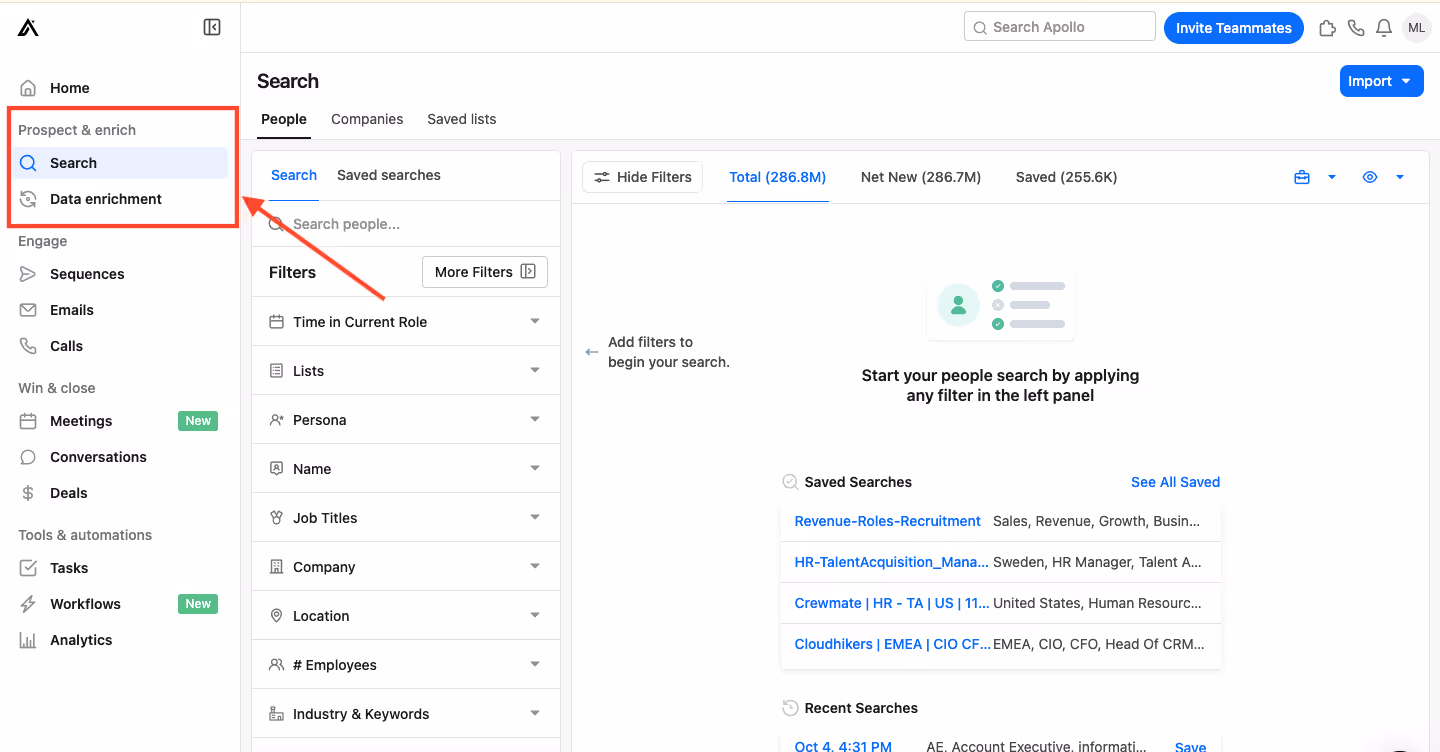
Task: Click the See All Saved link
Action: point(1175,482)
